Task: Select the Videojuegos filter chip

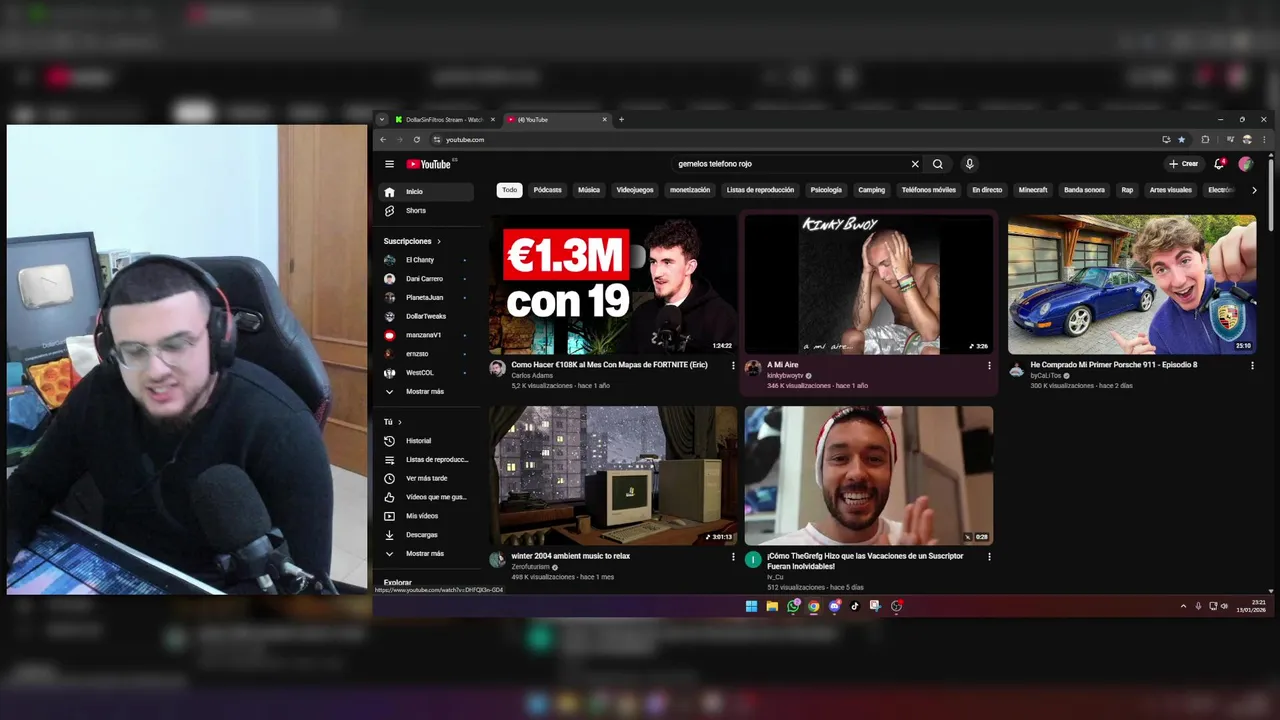Action: point(635,190)
